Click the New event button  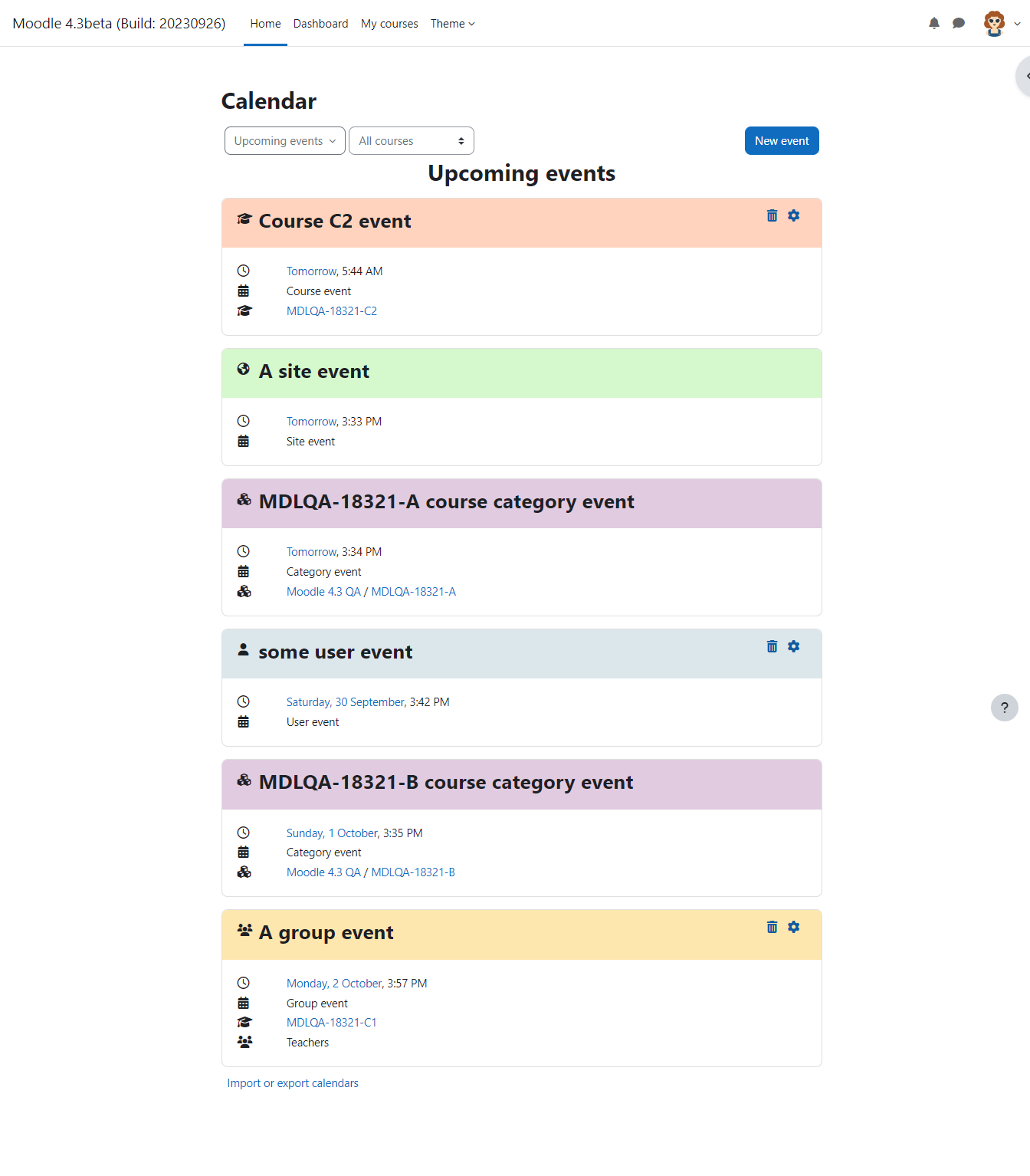click(782, 141)
